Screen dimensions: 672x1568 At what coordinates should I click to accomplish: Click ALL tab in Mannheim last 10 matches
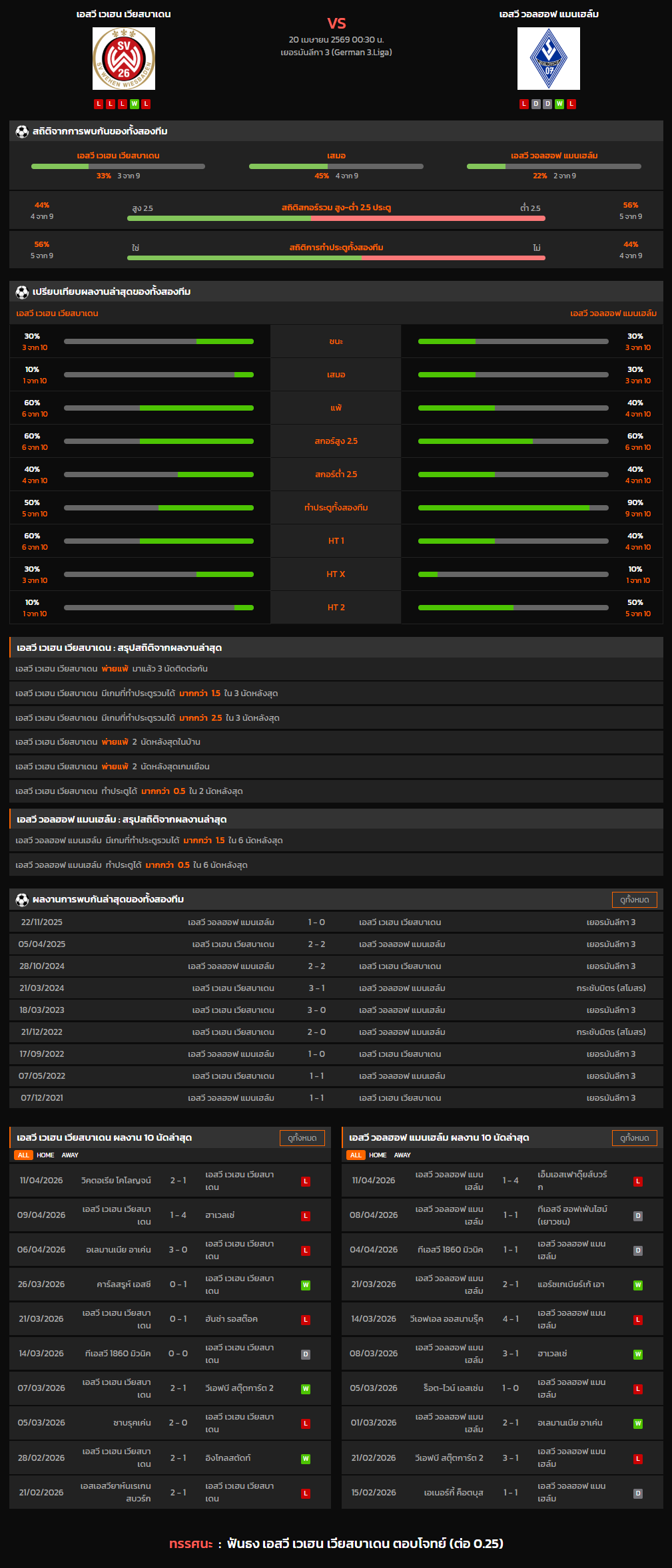356,1155
